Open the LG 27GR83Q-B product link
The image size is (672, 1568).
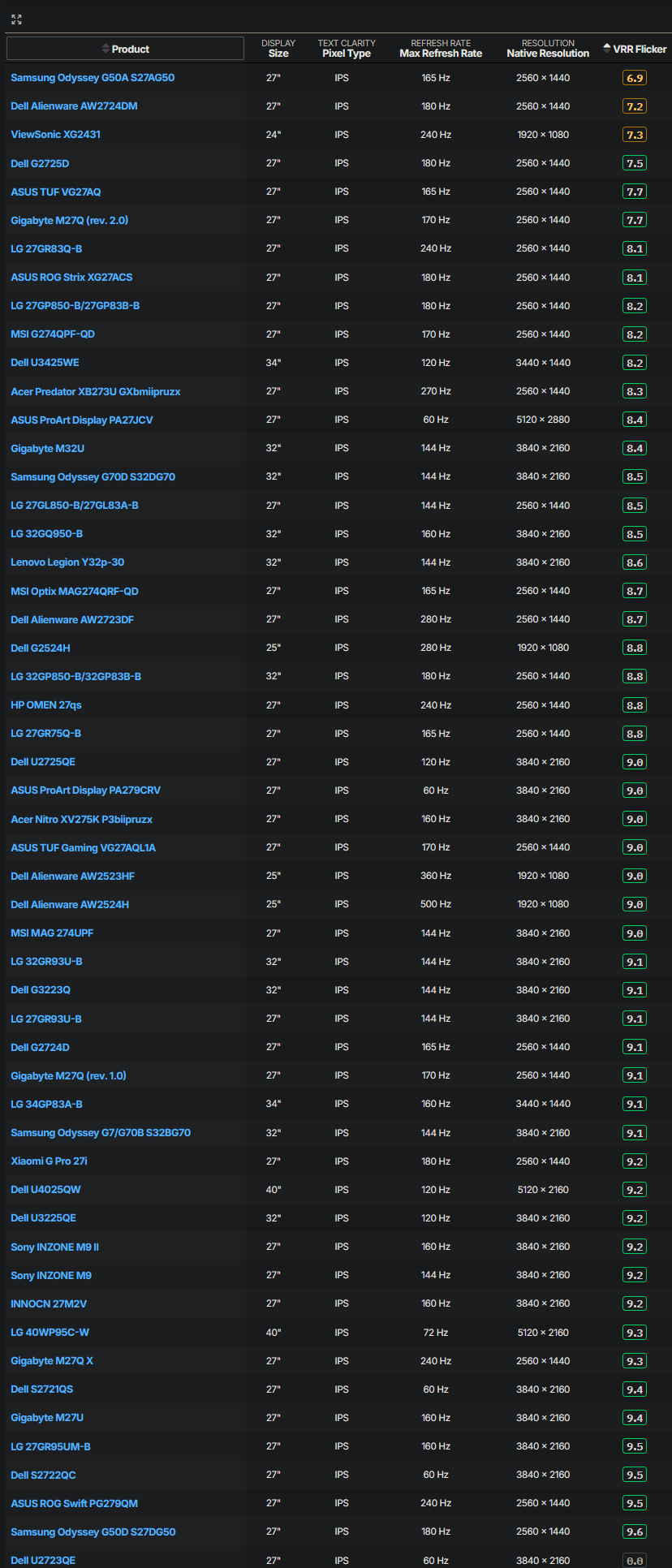click(46, 248)
